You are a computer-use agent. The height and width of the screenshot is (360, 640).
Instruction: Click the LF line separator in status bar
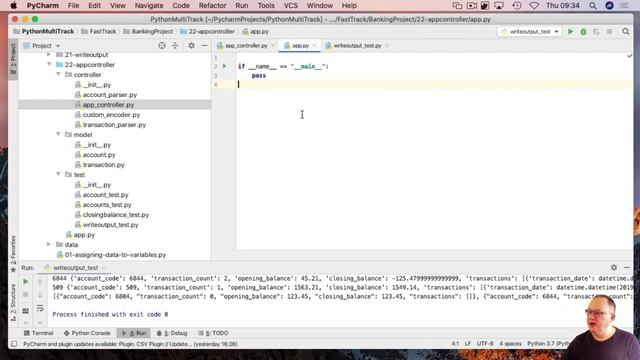pos(468,344)
